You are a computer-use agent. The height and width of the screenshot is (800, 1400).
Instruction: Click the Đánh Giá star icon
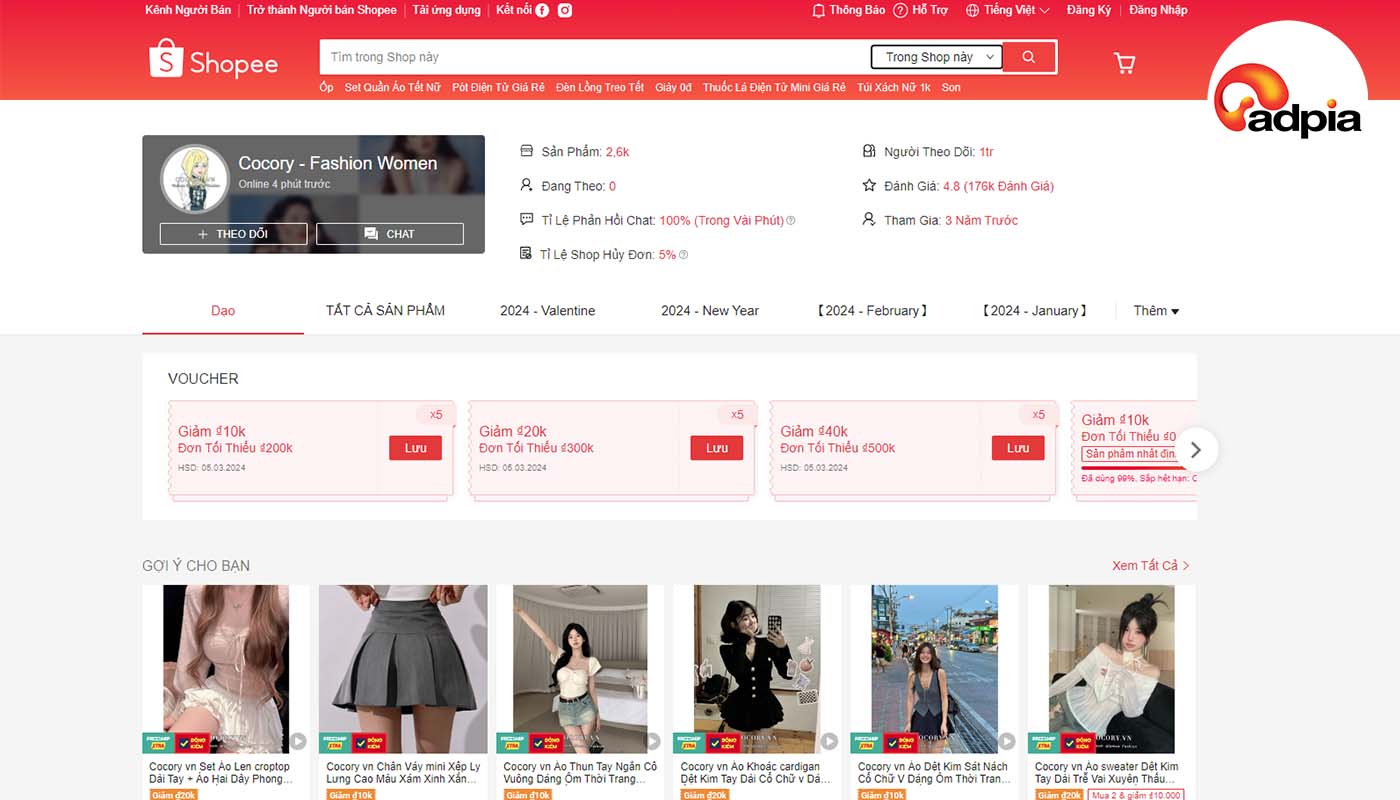tap(869, 186)
